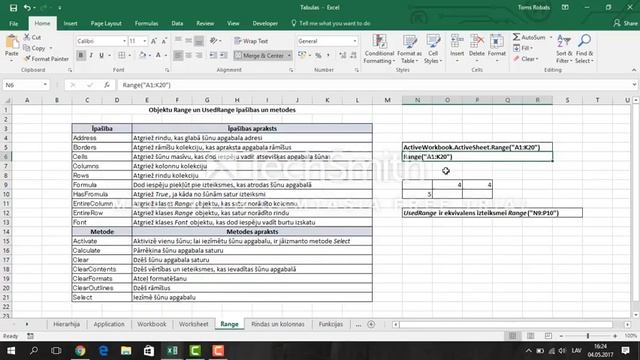Image resolution: width=640 pixels, height=360 pixels.
Task: Click the Format cells icon
Action: [497, 42]
